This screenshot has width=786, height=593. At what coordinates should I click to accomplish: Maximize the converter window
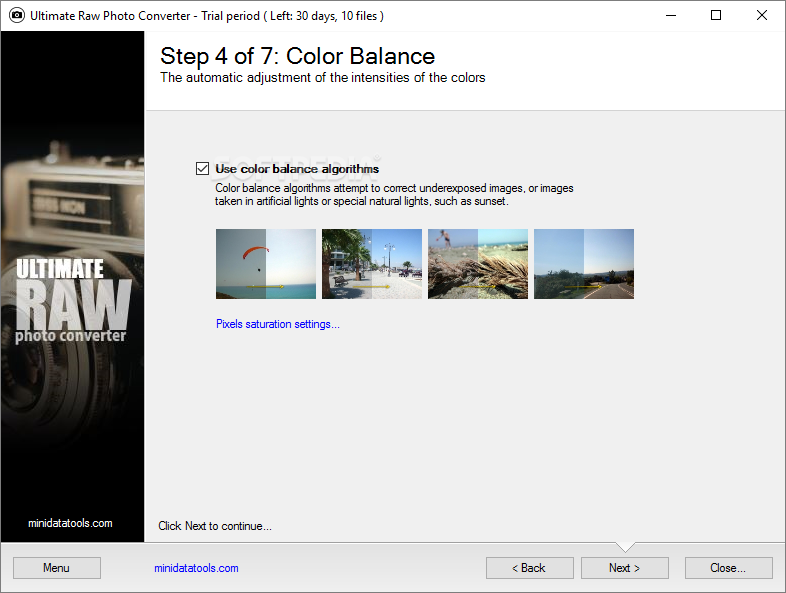pos(716,16)
